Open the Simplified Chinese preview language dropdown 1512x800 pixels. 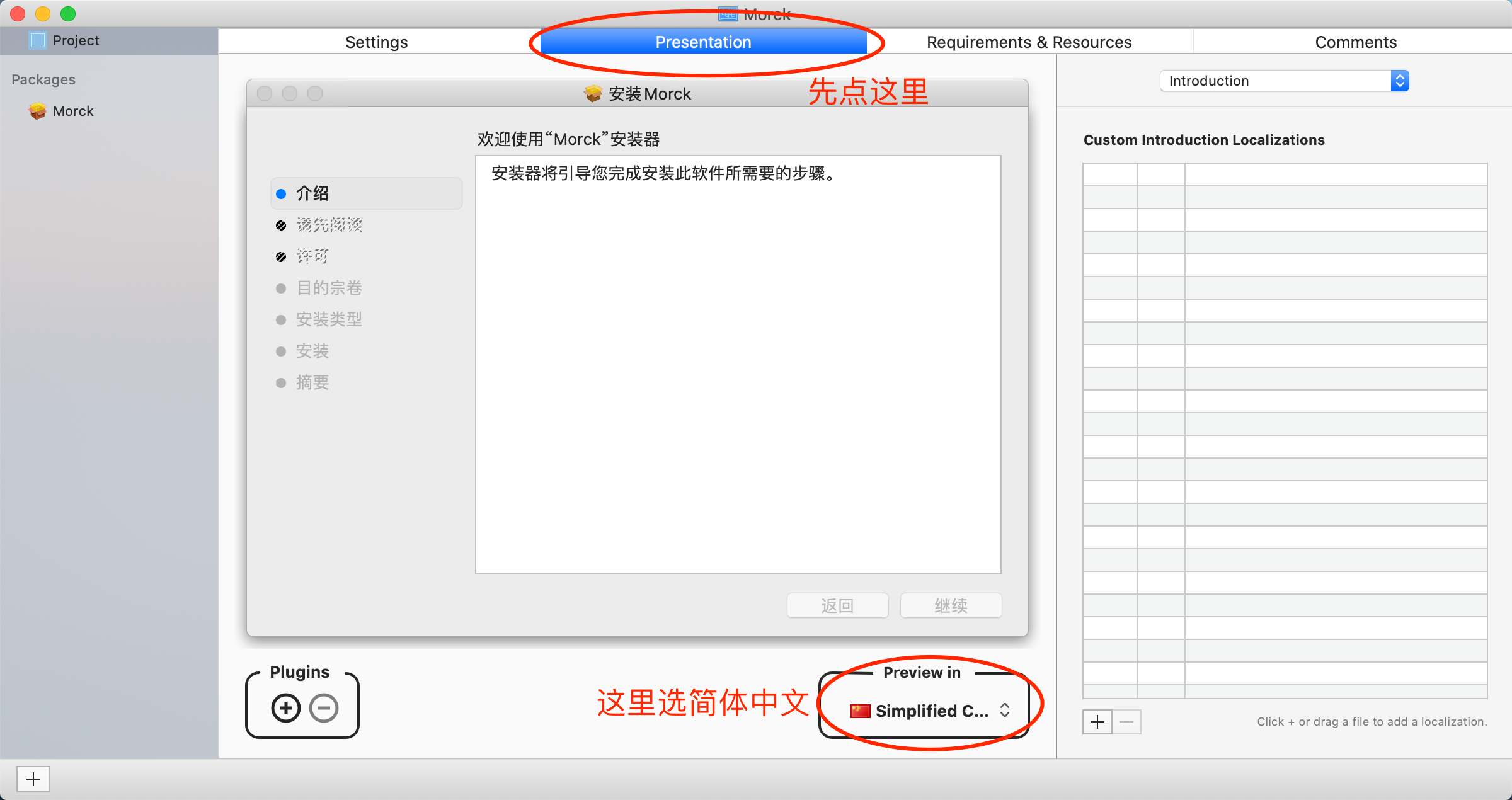point(931,711)
